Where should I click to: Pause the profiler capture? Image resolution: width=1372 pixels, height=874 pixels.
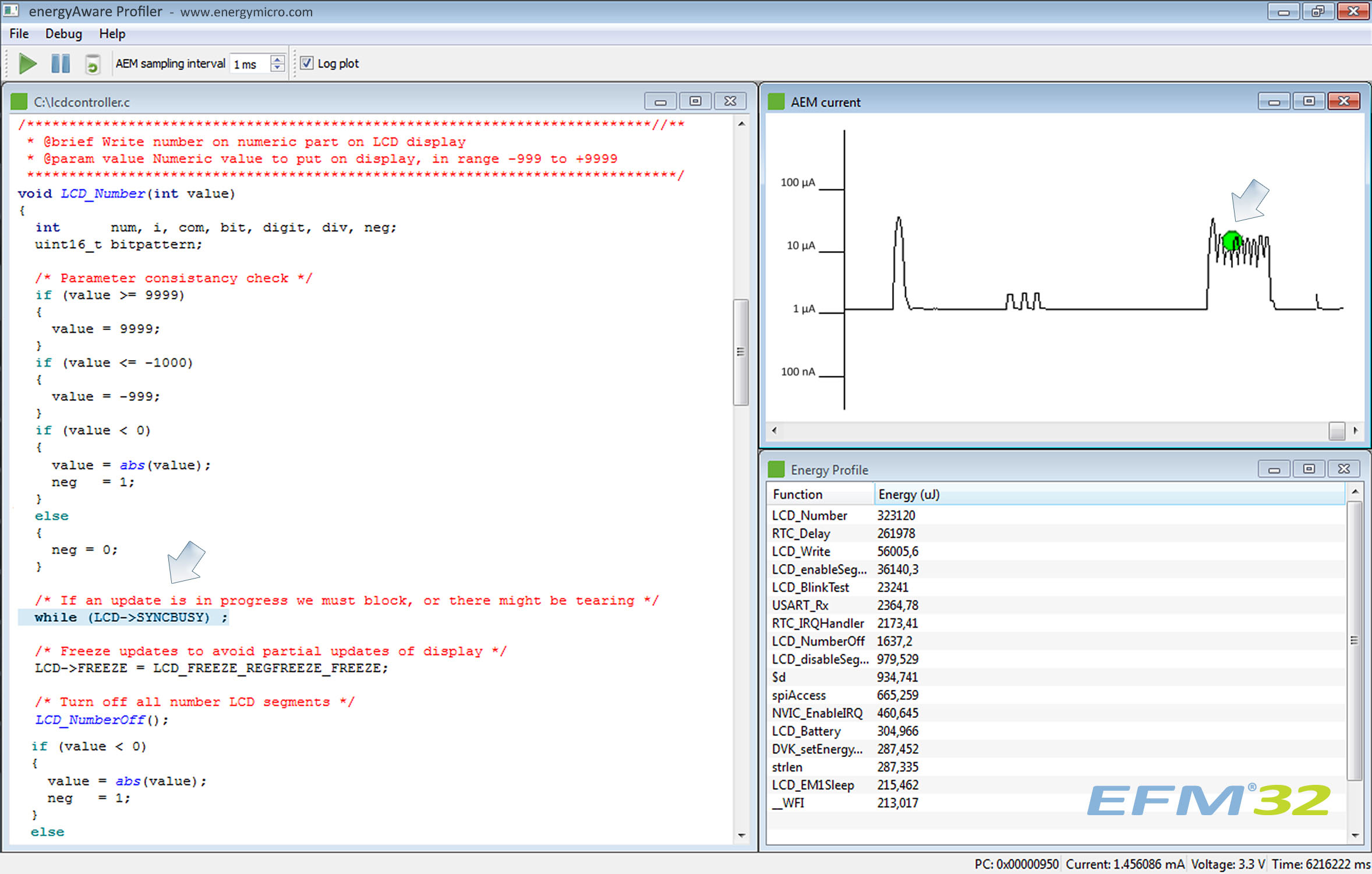(61, 64)
